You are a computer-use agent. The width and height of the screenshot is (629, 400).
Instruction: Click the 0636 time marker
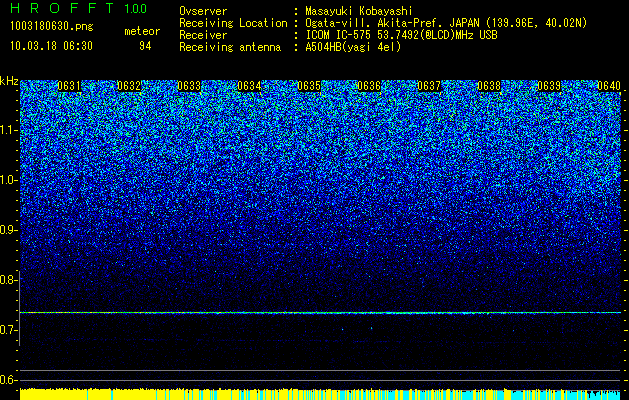tap(369, 86)
